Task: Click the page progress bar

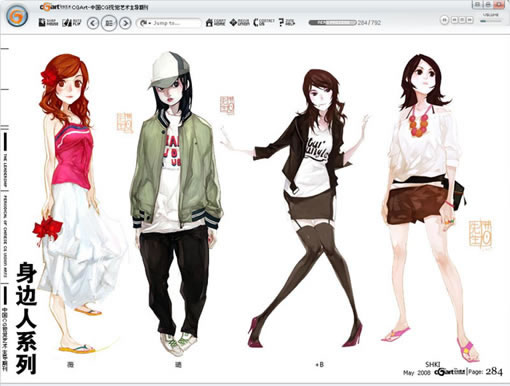Action: click(332, 23)
